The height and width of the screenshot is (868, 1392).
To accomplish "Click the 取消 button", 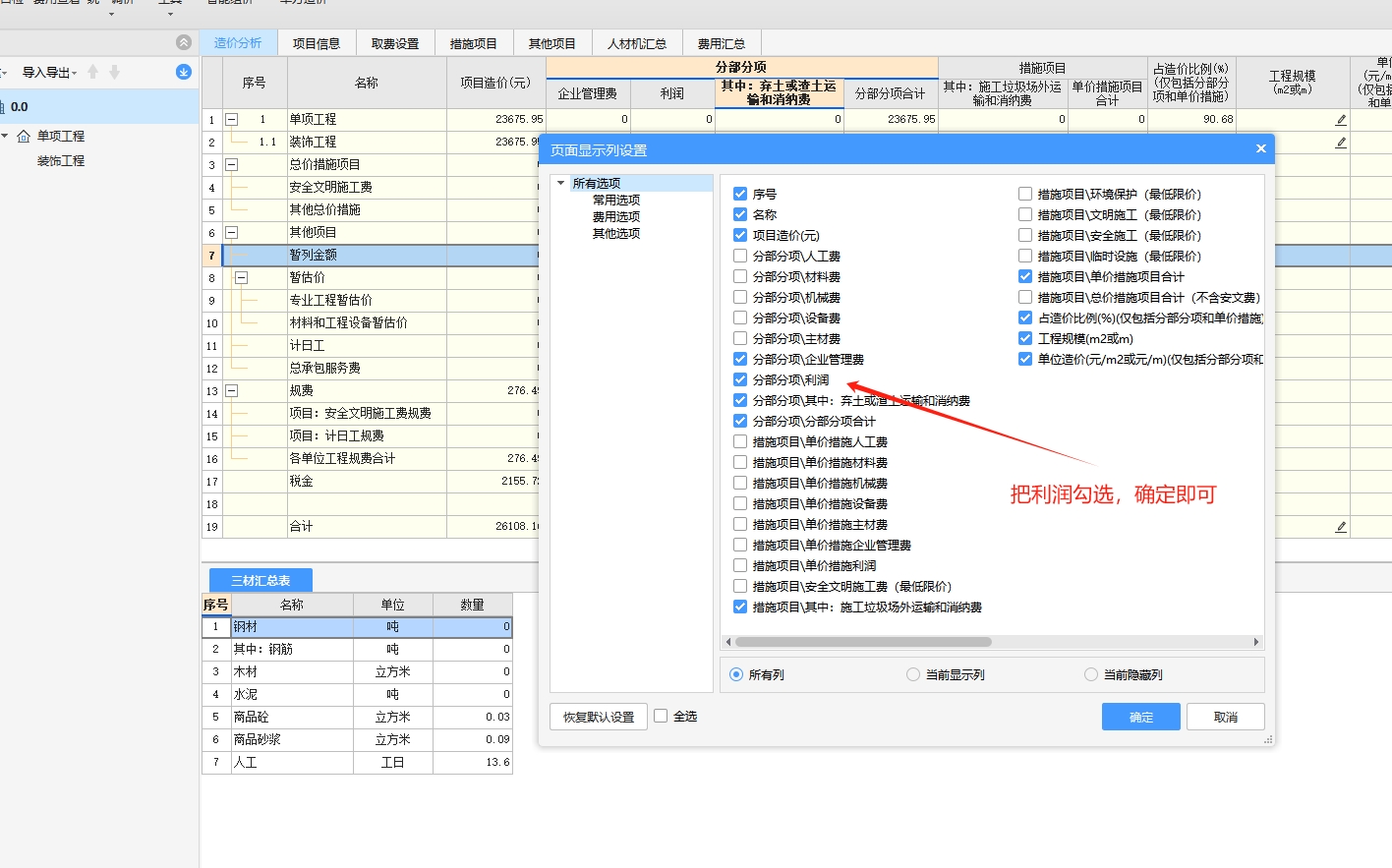I will tap(1226, 717).
